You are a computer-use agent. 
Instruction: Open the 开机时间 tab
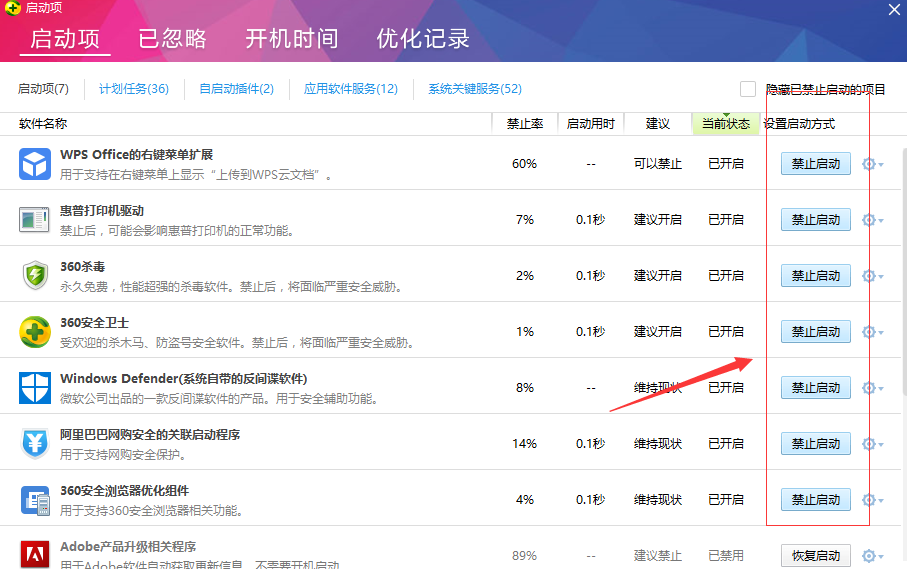click(x=292, y=39)
